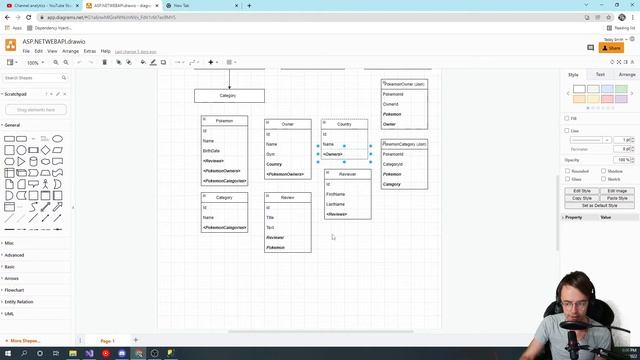
Task: Select the light blue style swatch
Action: pos(607,89)
